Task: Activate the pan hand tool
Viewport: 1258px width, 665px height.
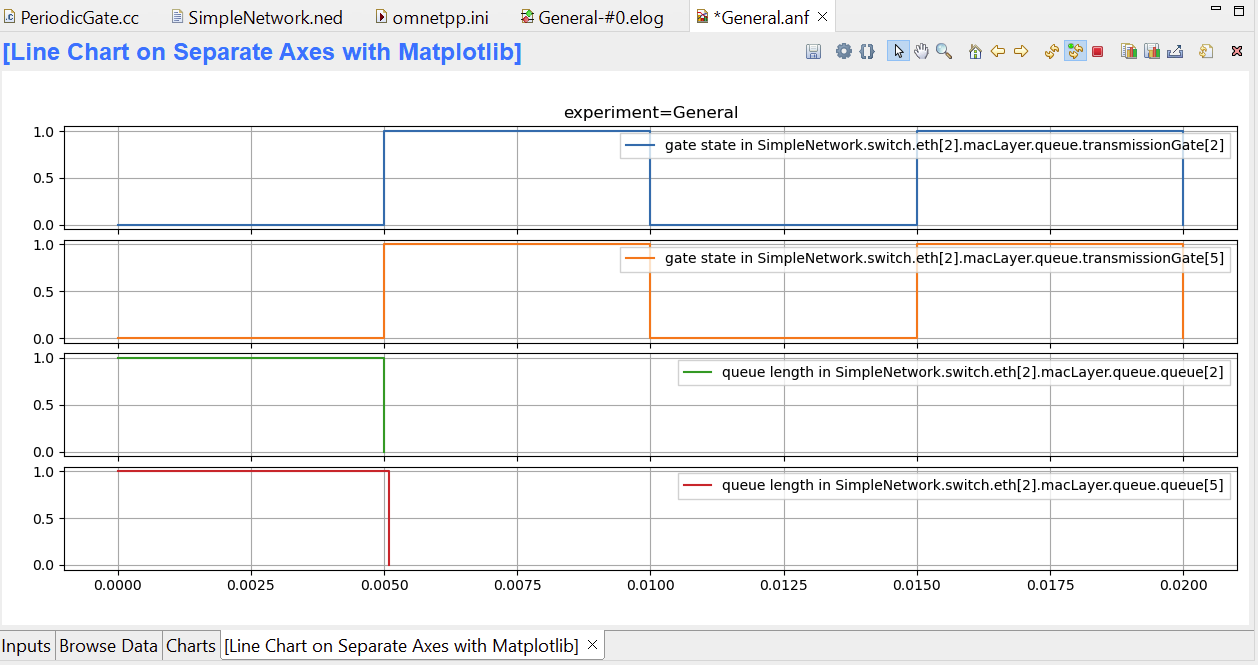Action: [x=921, y=52]
